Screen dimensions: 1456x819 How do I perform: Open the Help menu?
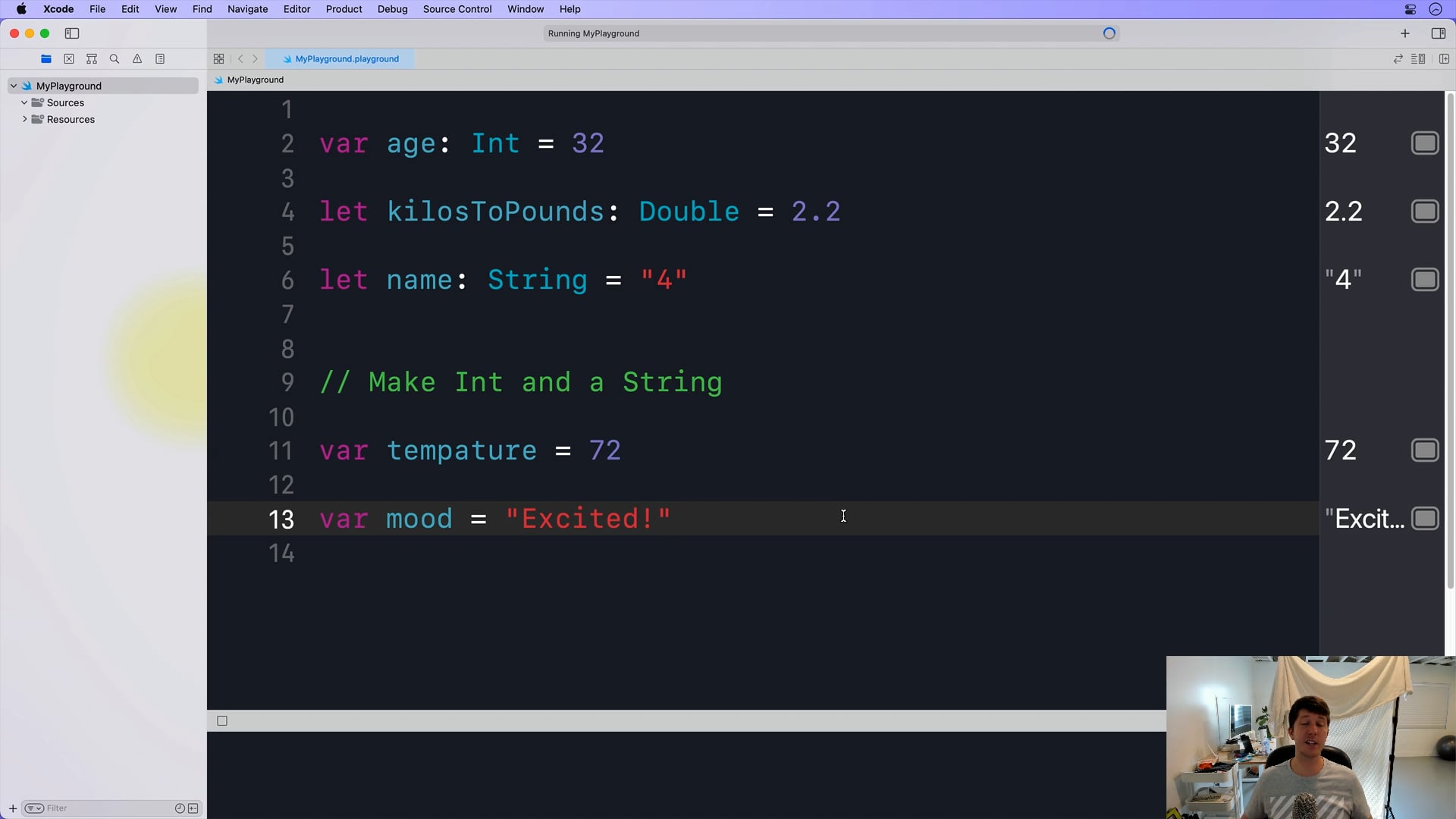point(570,9)
